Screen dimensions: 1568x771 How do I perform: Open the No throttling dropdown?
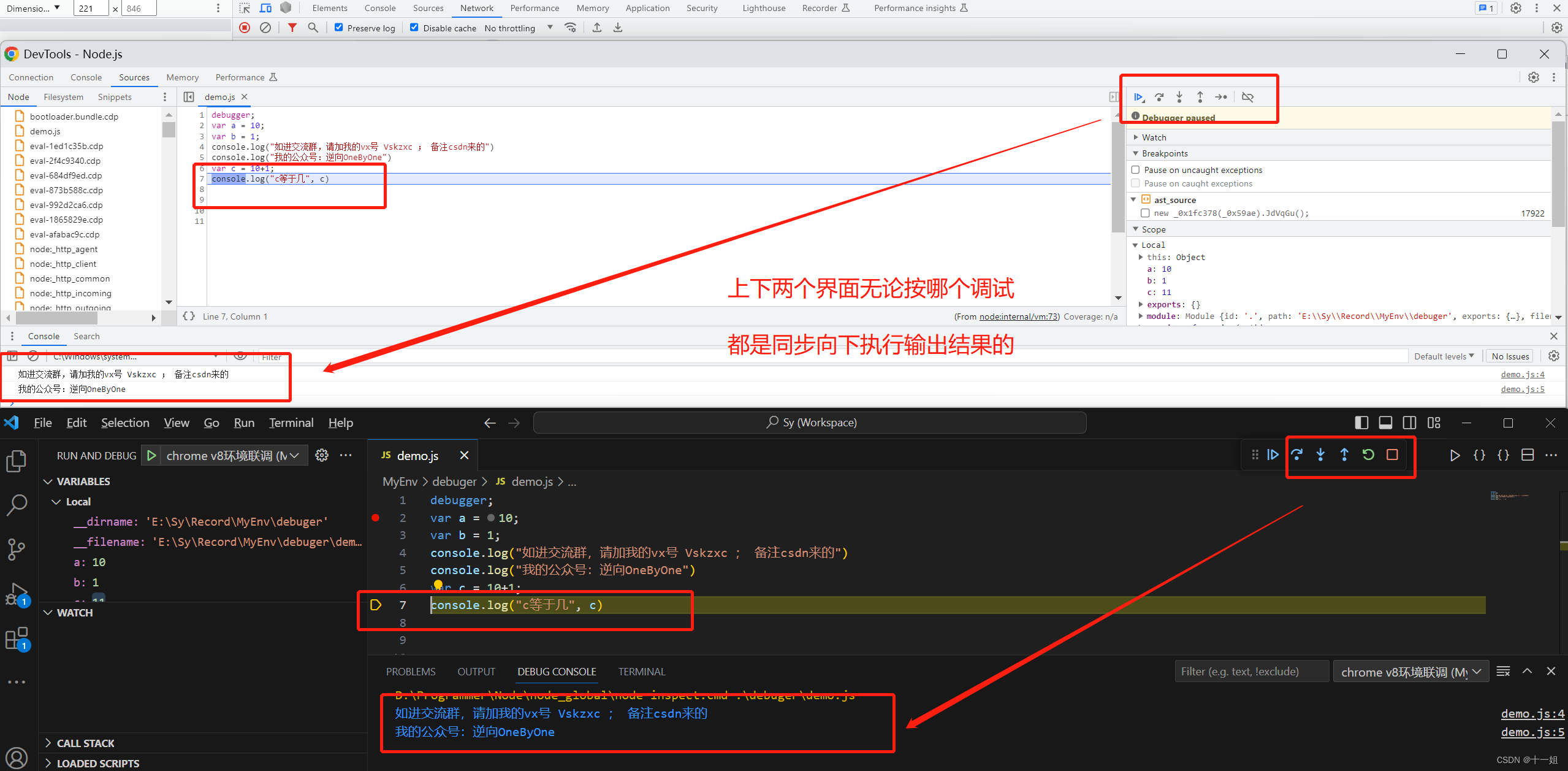[x=519, y=28]
